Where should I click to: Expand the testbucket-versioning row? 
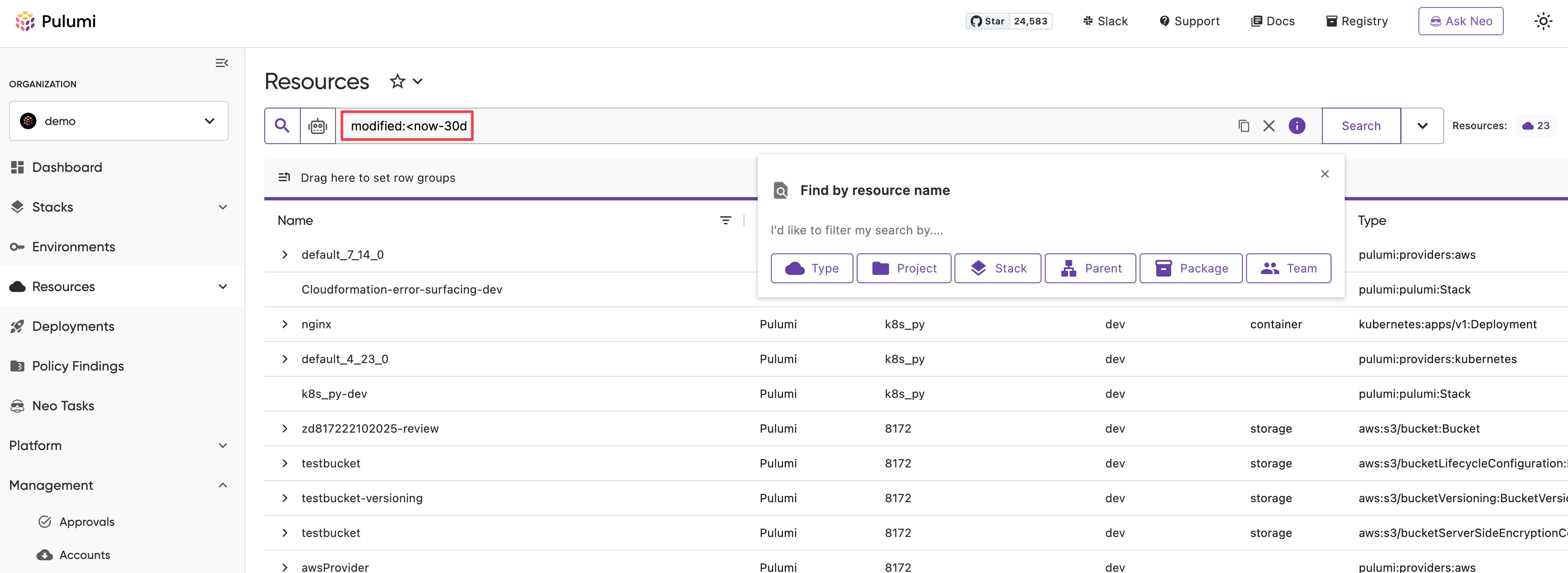click(285, 498)
